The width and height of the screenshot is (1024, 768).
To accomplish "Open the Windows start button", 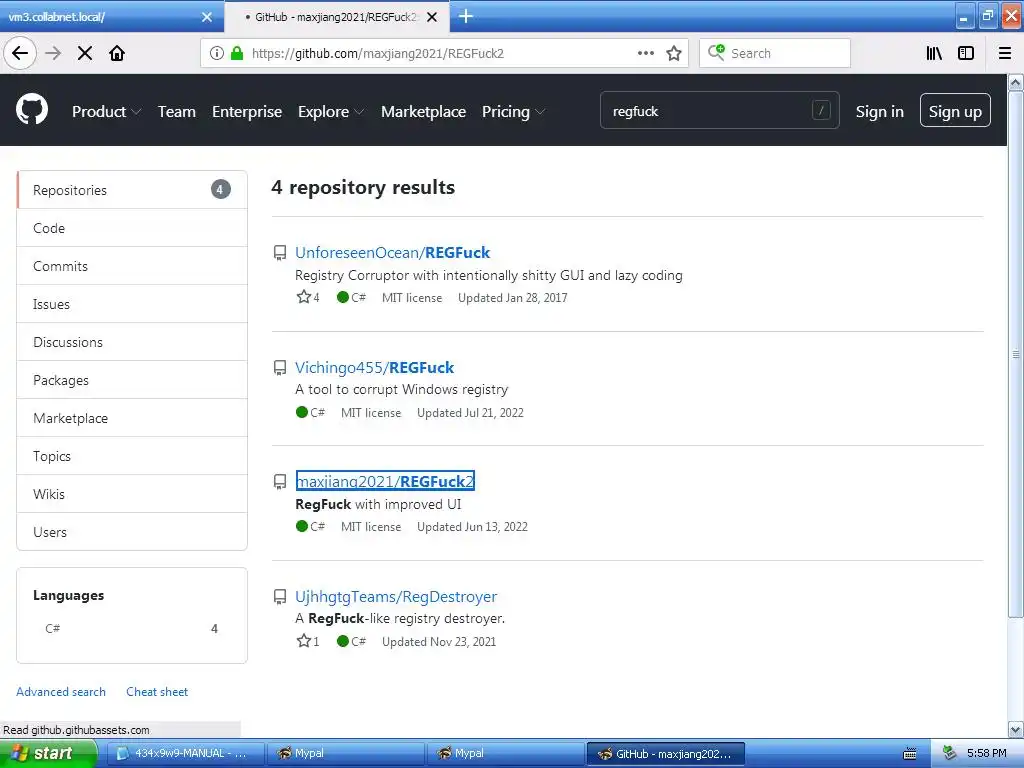I will (x=48, y=753).
